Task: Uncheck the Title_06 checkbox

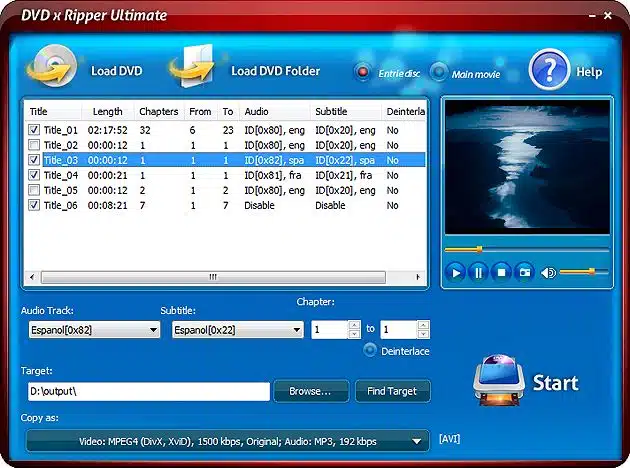Action: click(x=34, y=205)
